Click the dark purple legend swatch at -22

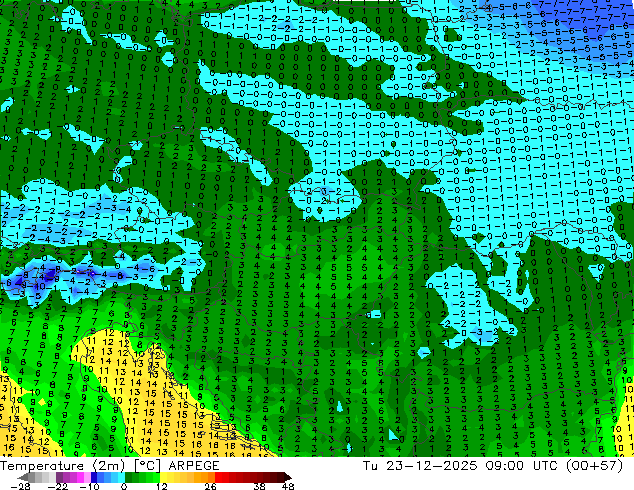pos(59,477)
